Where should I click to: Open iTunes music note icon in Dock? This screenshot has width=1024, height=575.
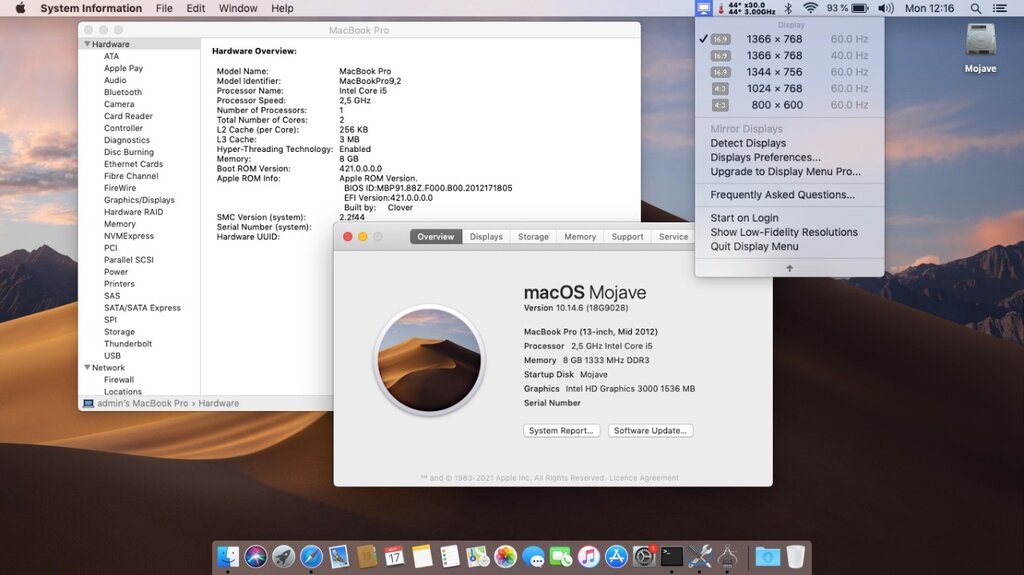pyautogui.click(x=588, y=557)
